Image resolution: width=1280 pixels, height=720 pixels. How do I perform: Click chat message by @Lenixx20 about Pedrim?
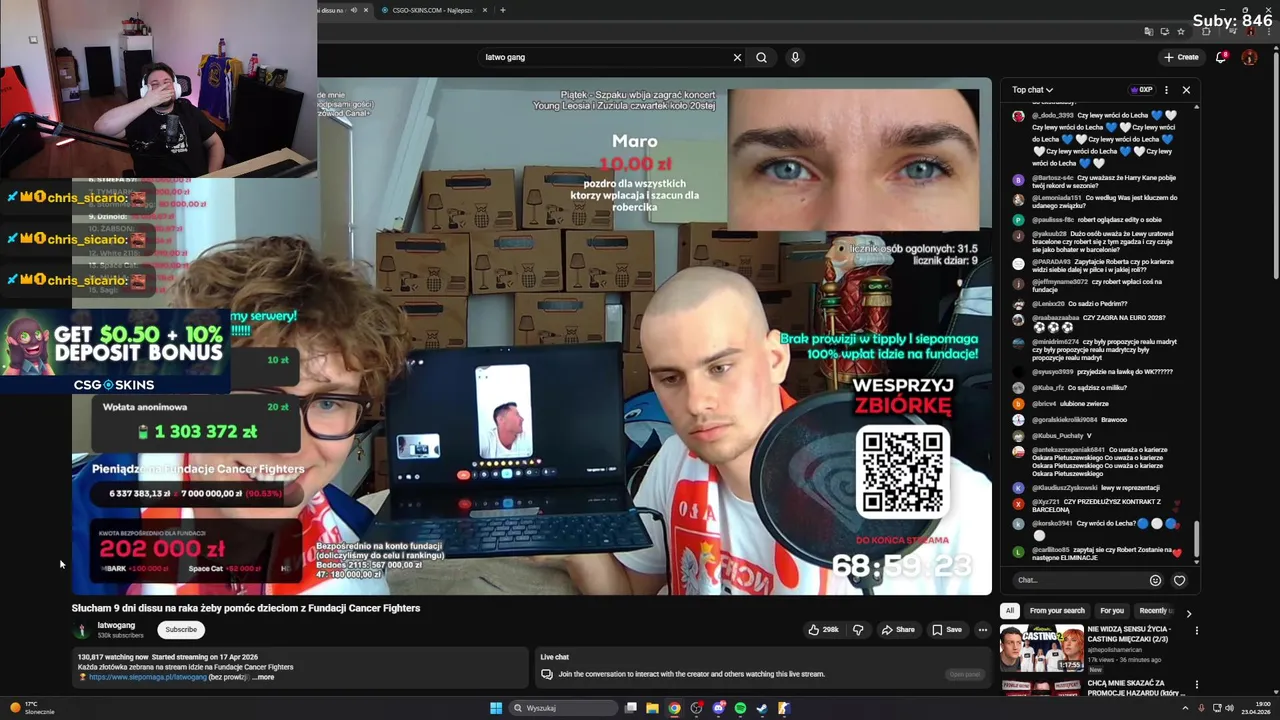1079,304
